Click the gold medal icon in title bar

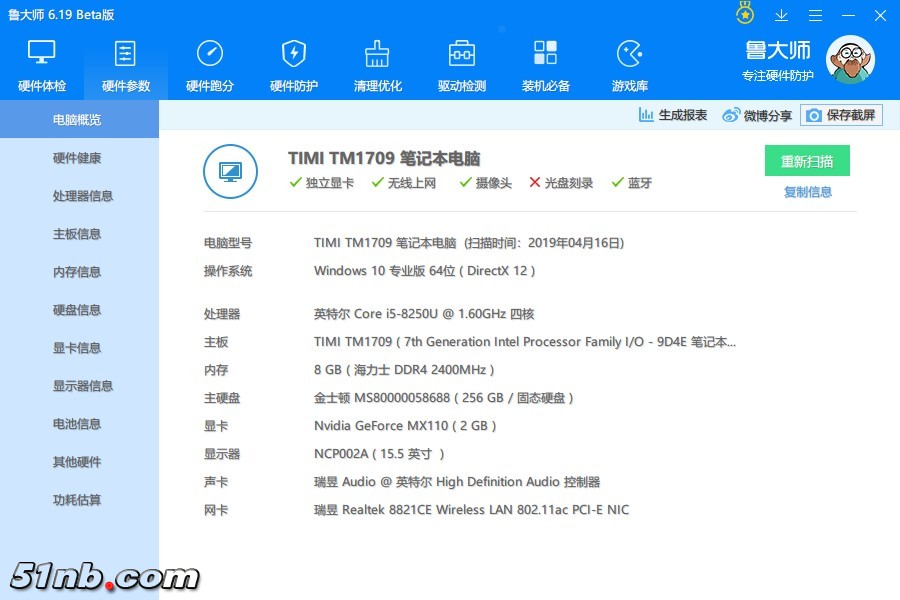point(745,15)
